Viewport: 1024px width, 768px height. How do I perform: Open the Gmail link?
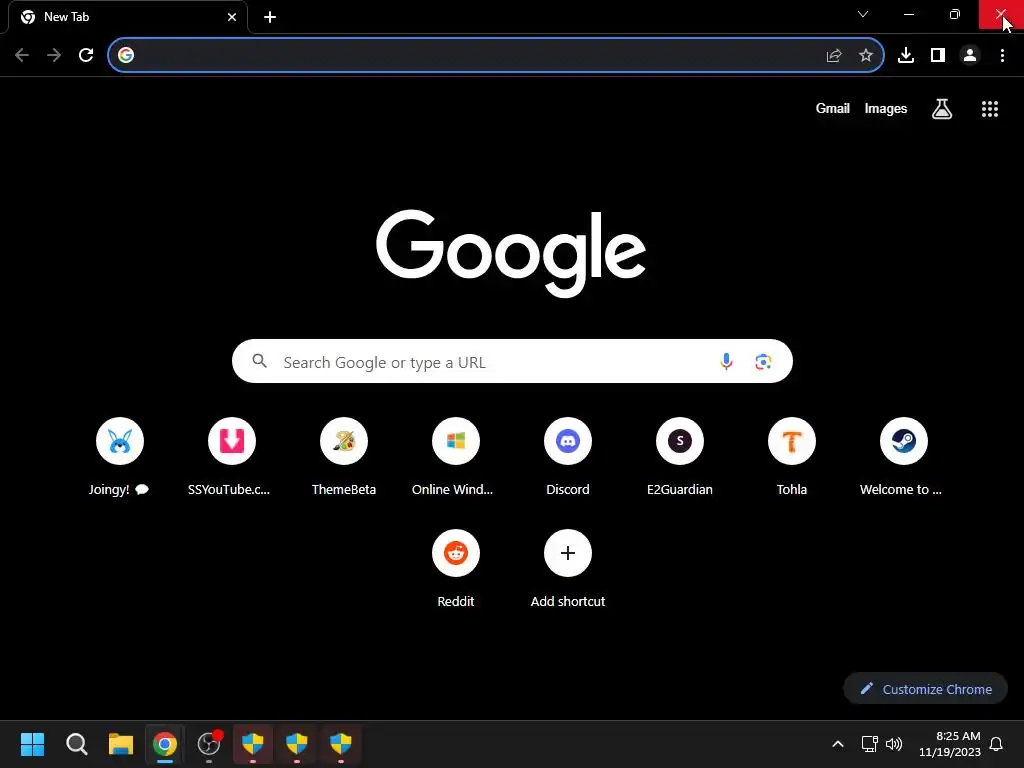click(x=833, y=108)
